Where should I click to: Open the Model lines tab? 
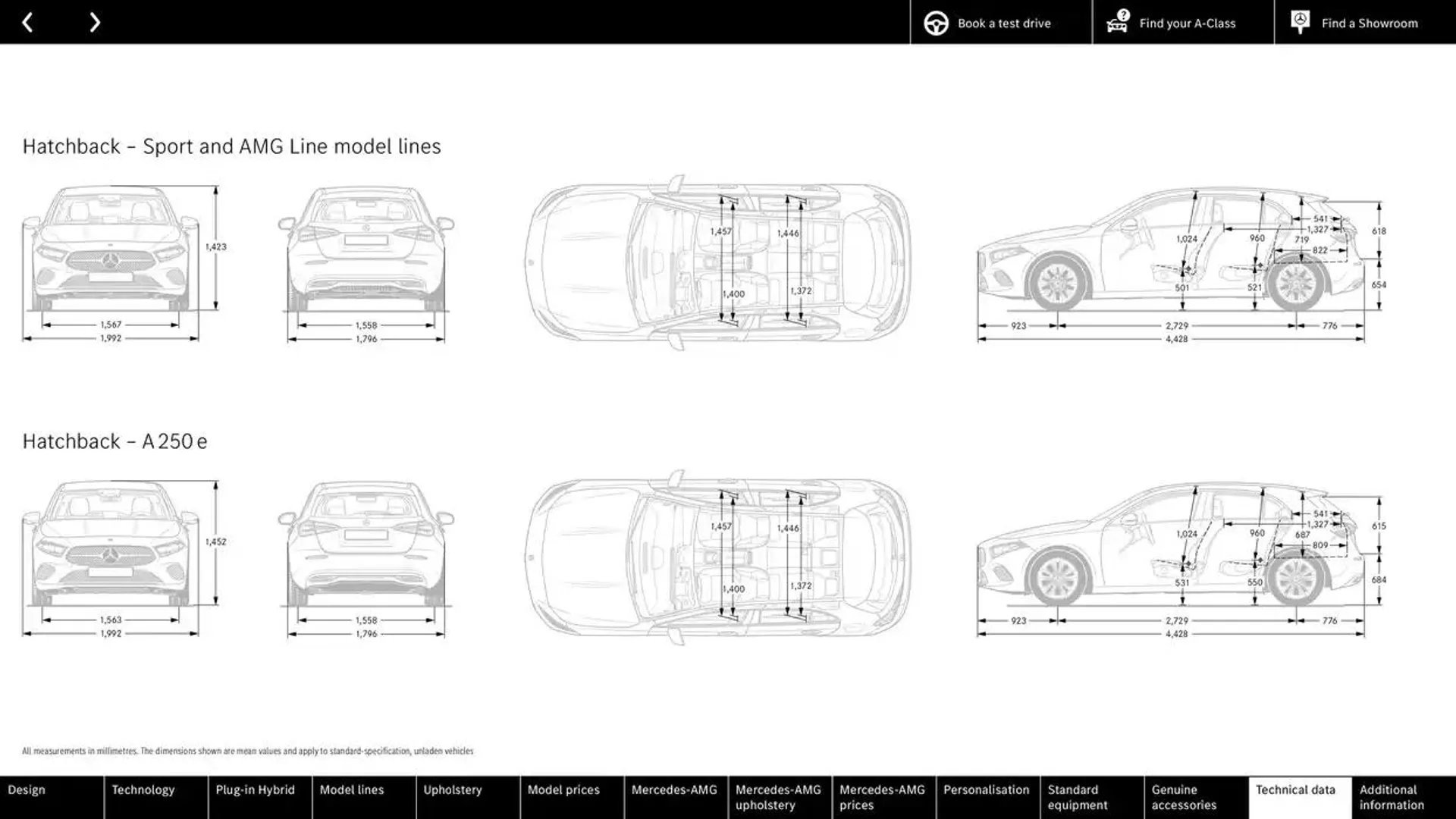pyautogui.click(x=363, y=797)
